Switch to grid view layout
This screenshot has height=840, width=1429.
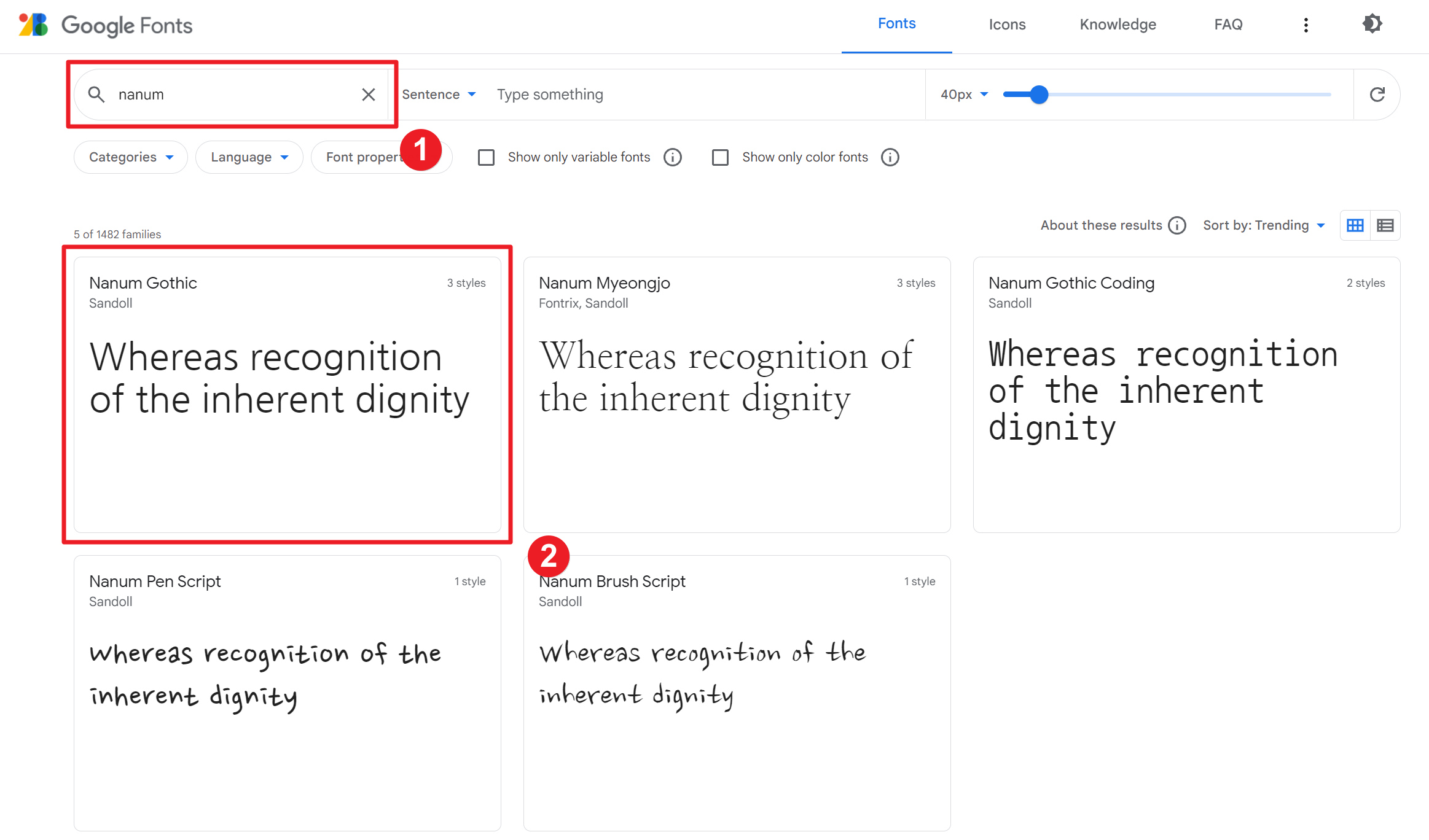(1355, 225)
